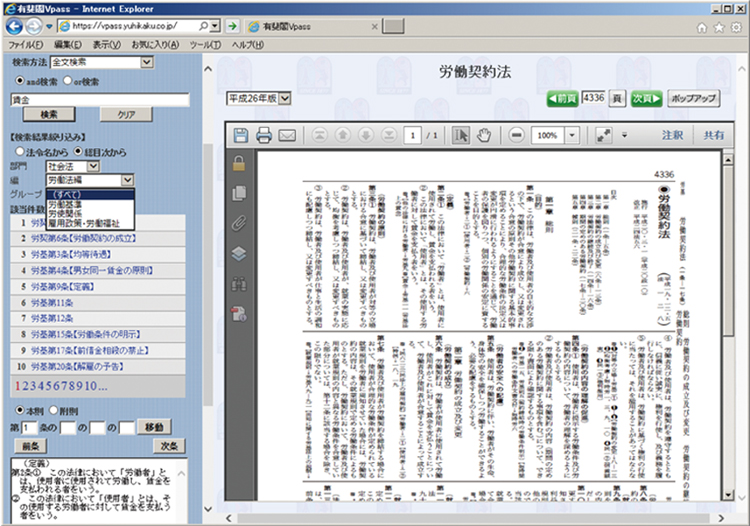Select the 本則 radio button
Screen dimensions: 750x526
pyautogui.click(x=20, y=410)
